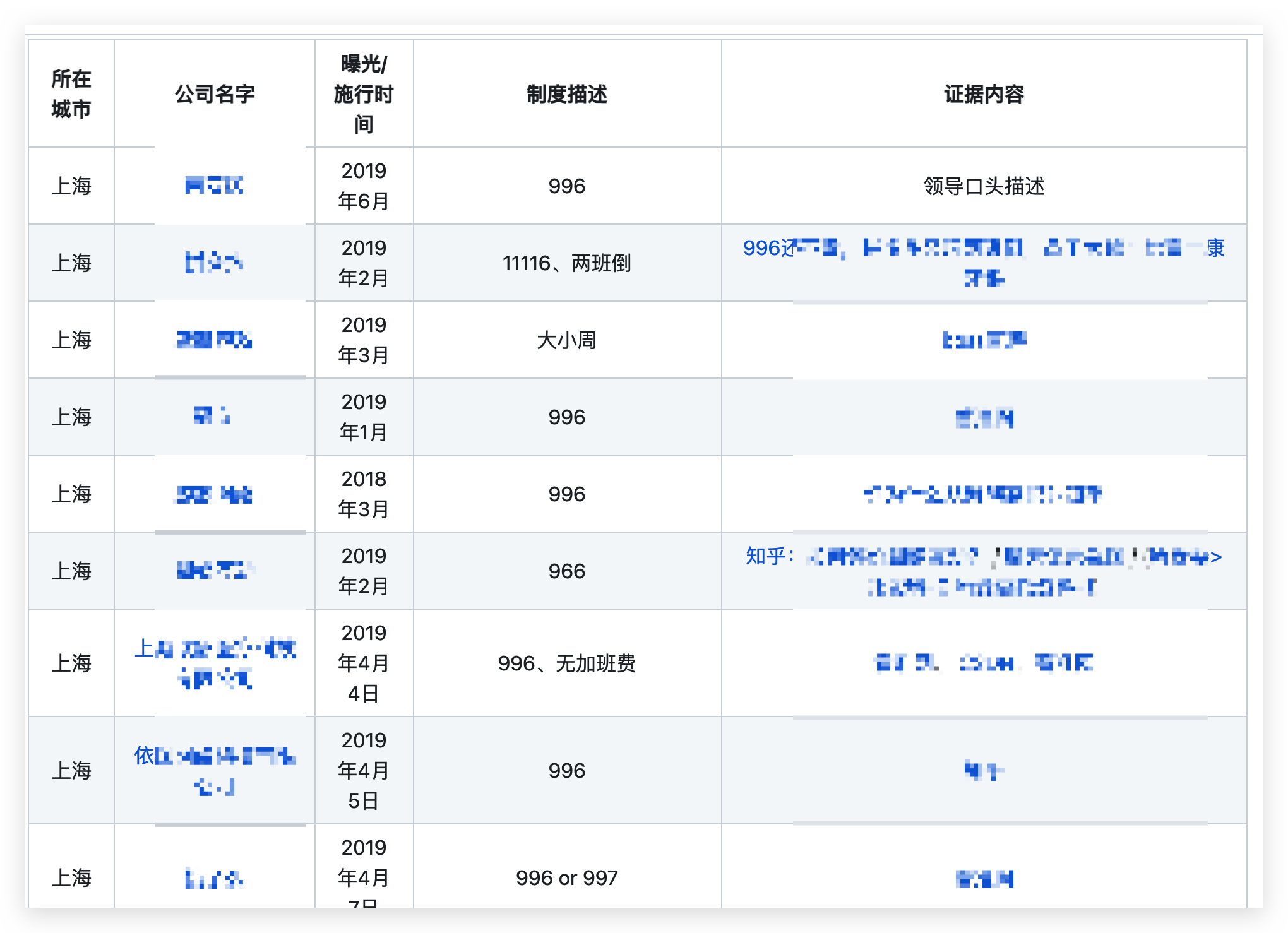
Task: Select 上海 in the 996 or 997 row
Action: click(x=71, y=866)
